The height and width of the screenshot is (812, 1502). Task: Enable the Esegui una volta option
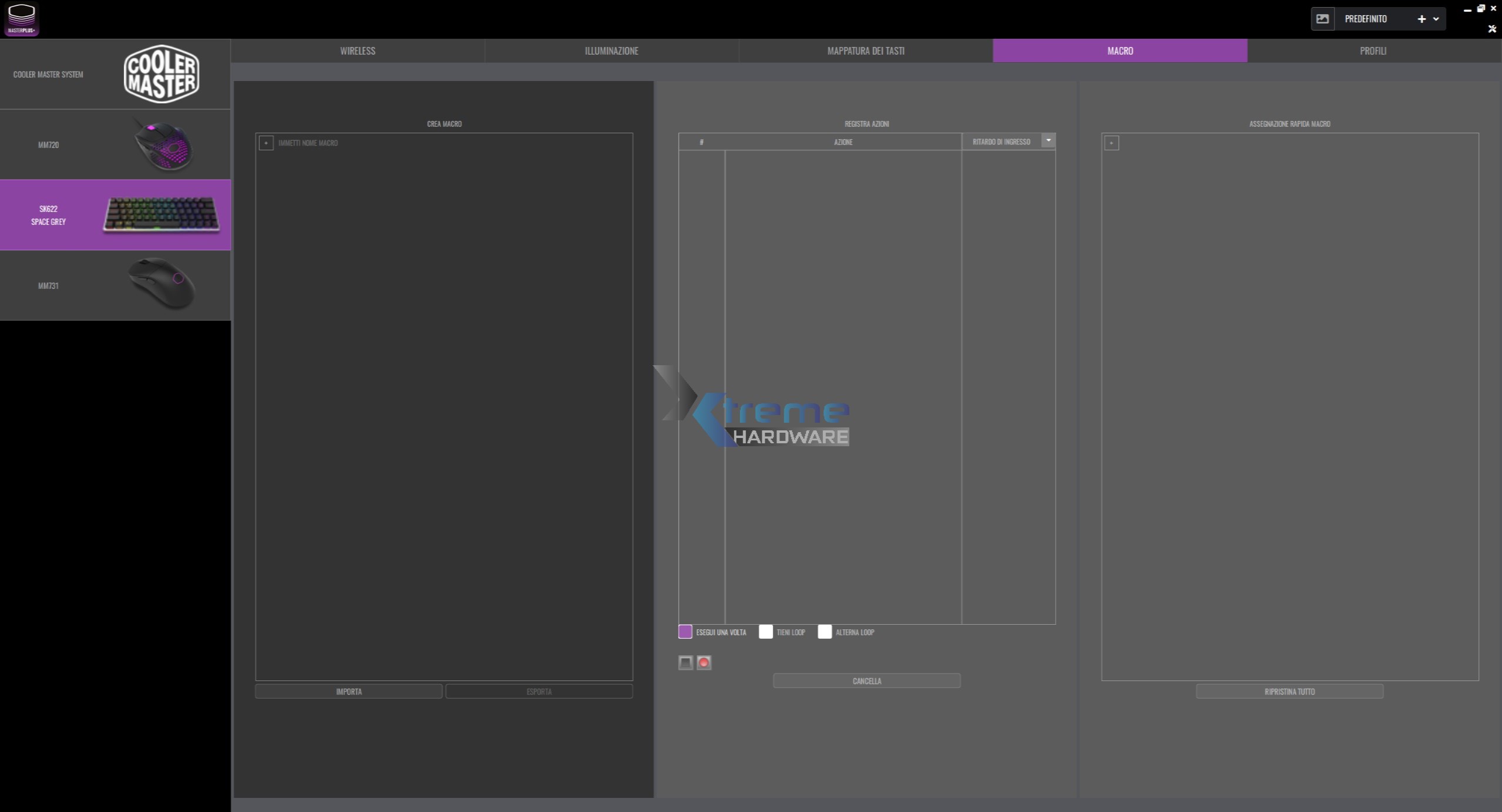coord(685,632)
